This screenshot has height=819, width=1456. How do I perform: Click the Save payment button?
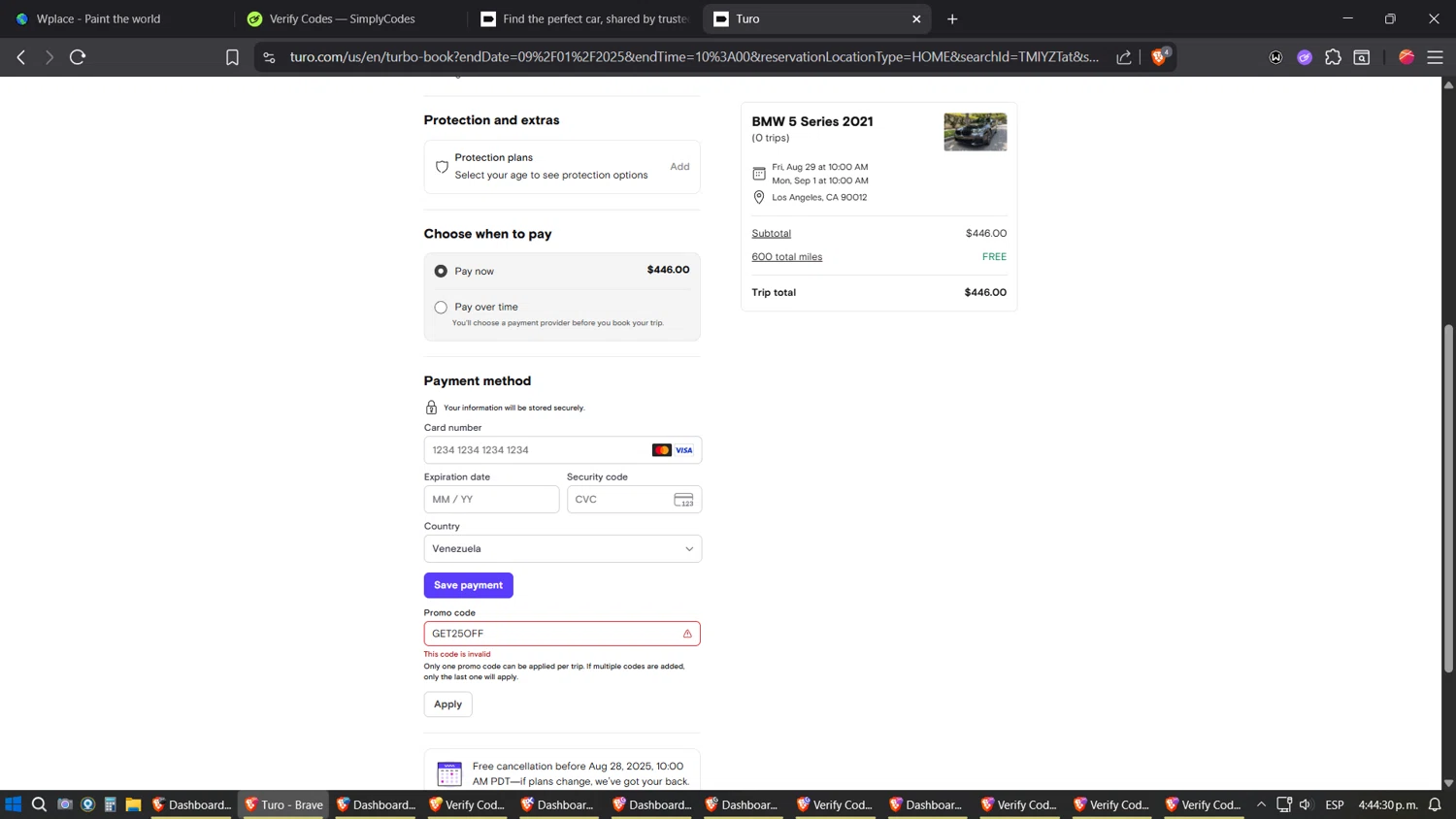pyautogui.click(x=468, y=585)
